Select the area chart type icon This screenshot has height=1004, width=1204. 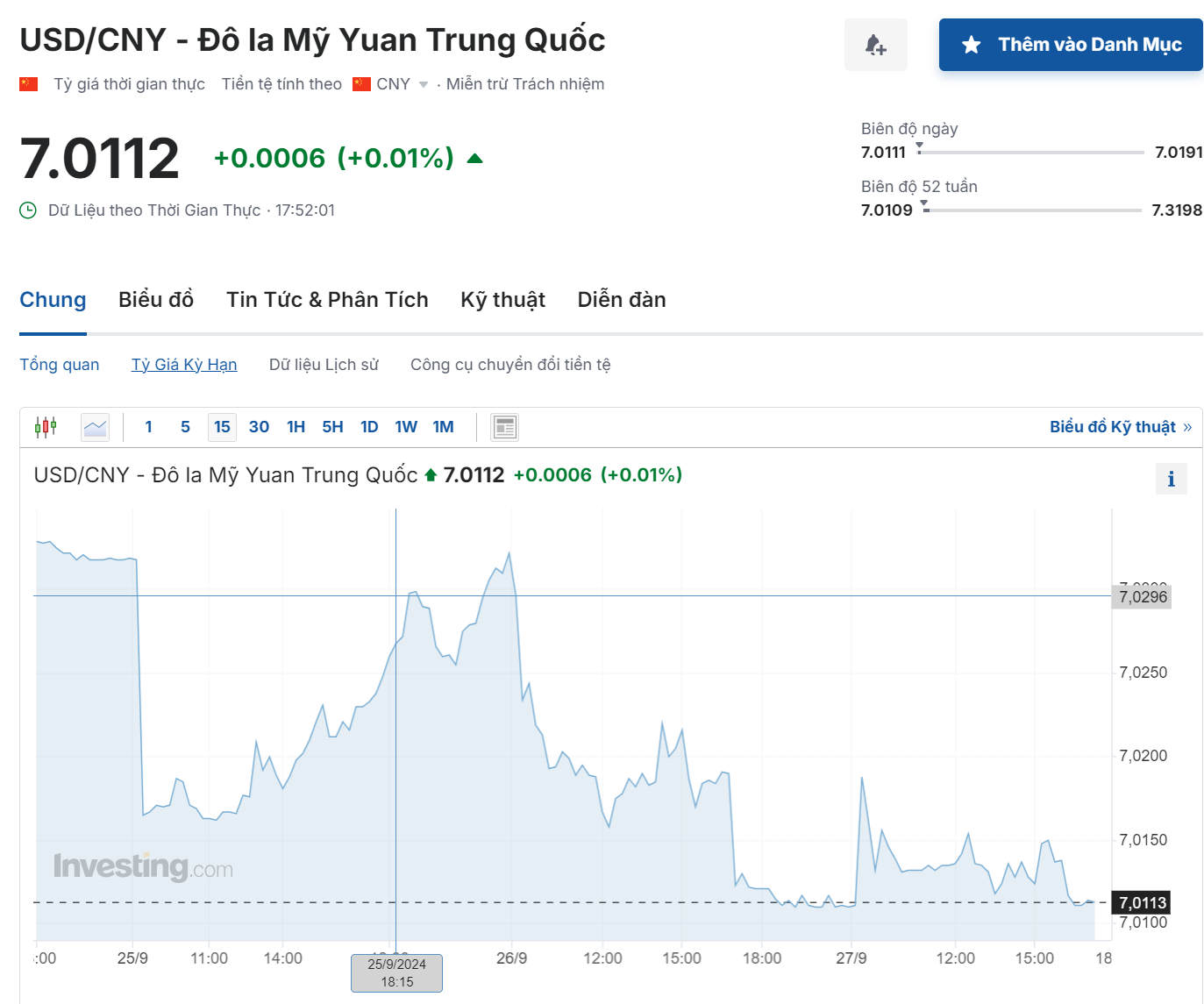pos(95,427)
